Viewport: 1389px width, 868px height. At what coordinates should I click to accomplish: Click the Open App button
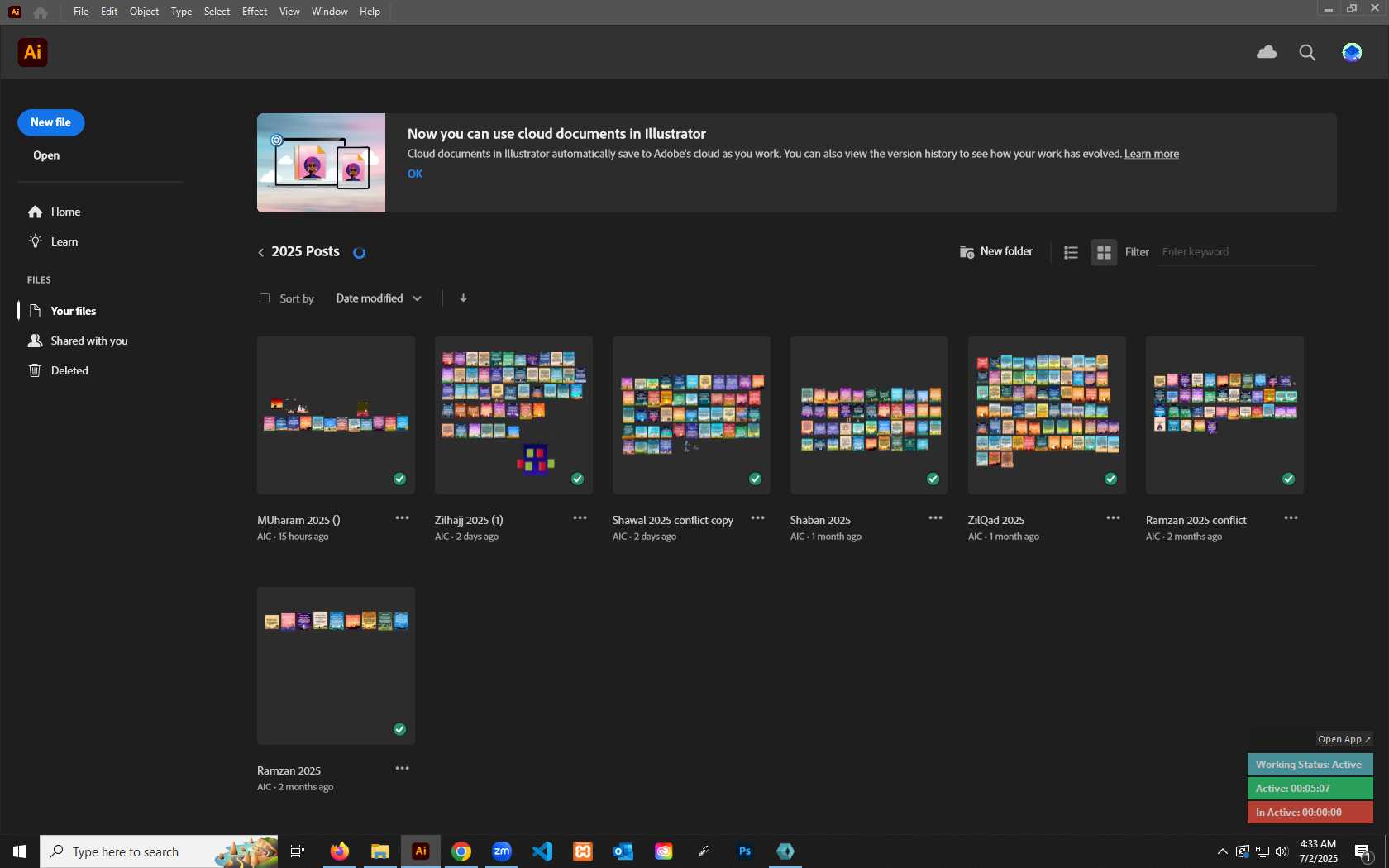1344,739
